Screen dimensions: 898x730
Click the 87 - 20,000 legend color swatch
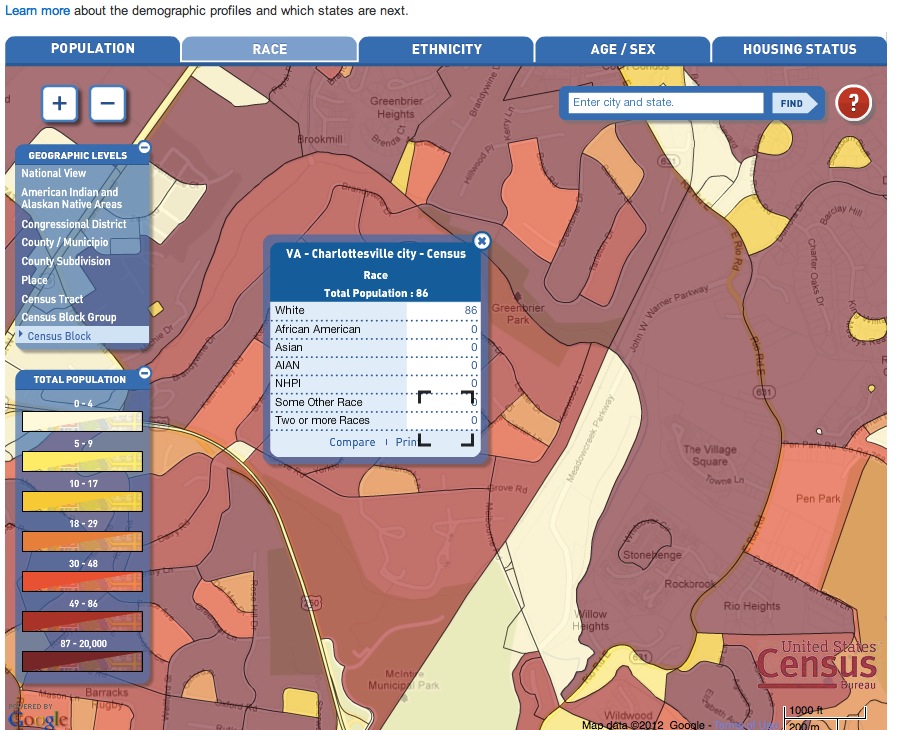click(83, 661)
